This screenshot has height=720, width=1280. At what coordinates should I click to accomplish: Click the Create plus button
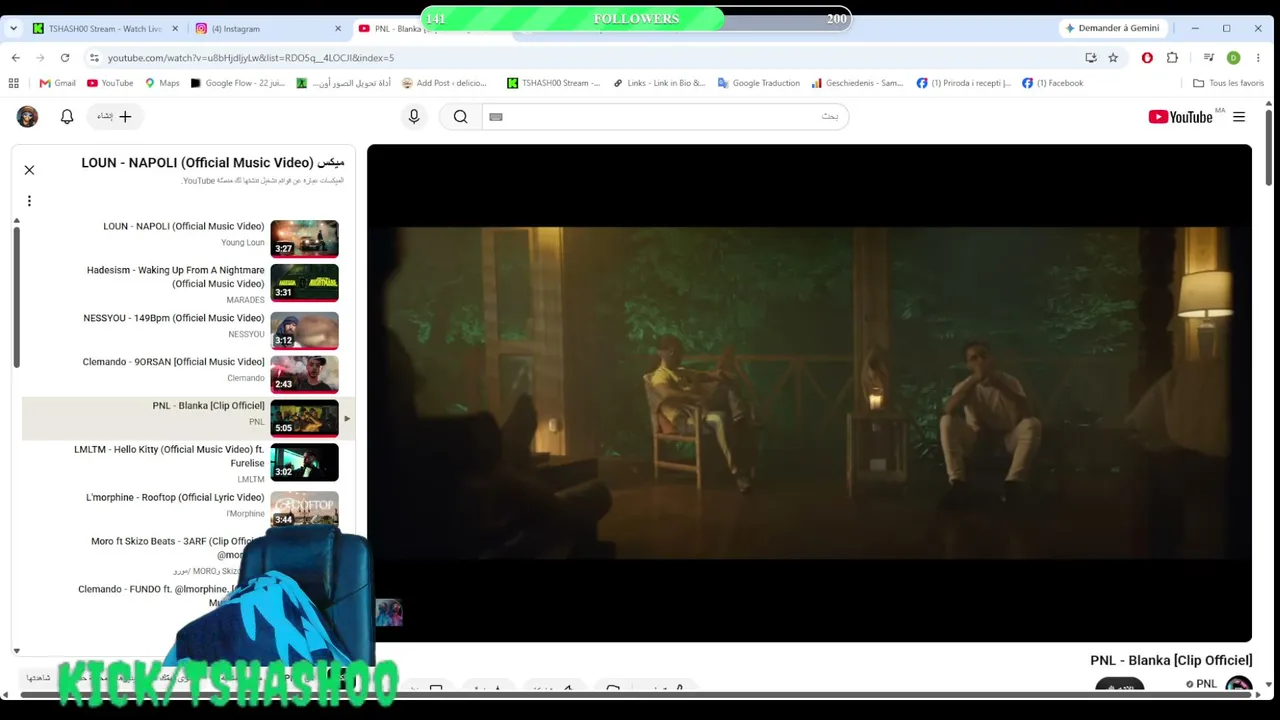point(114,117)
